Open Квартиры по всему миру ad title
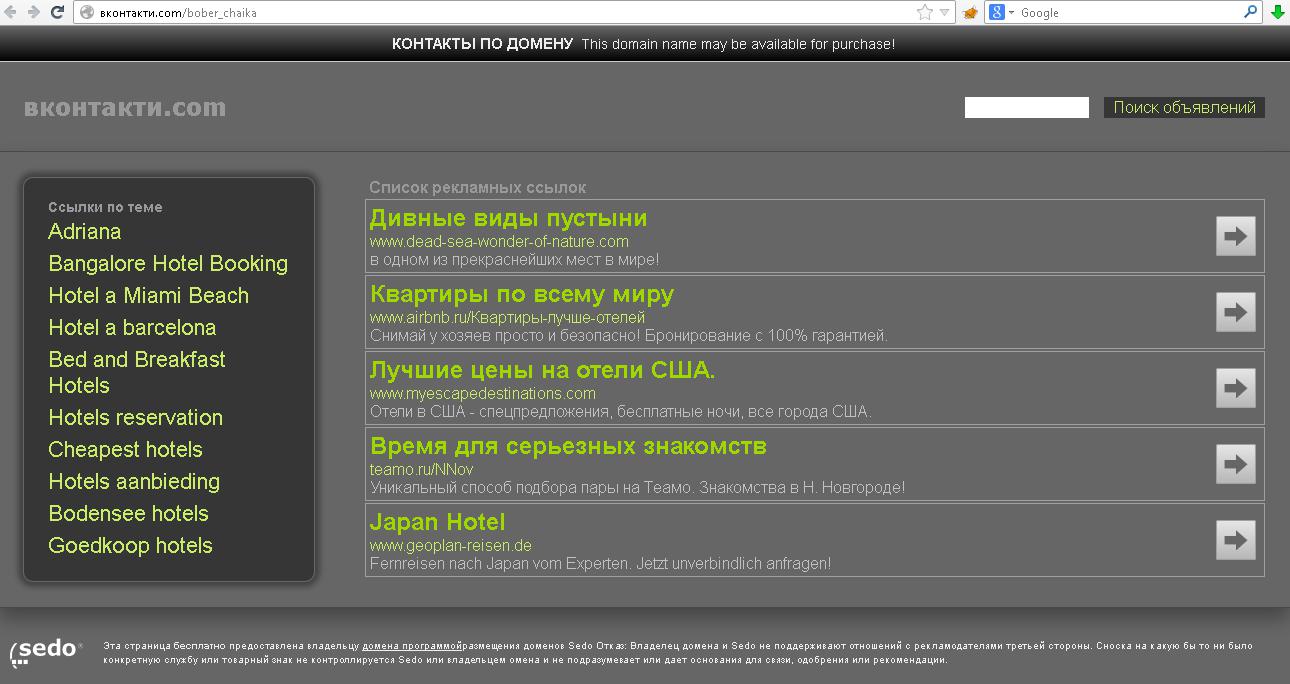 pyautogui.click(x=522, y=294)
